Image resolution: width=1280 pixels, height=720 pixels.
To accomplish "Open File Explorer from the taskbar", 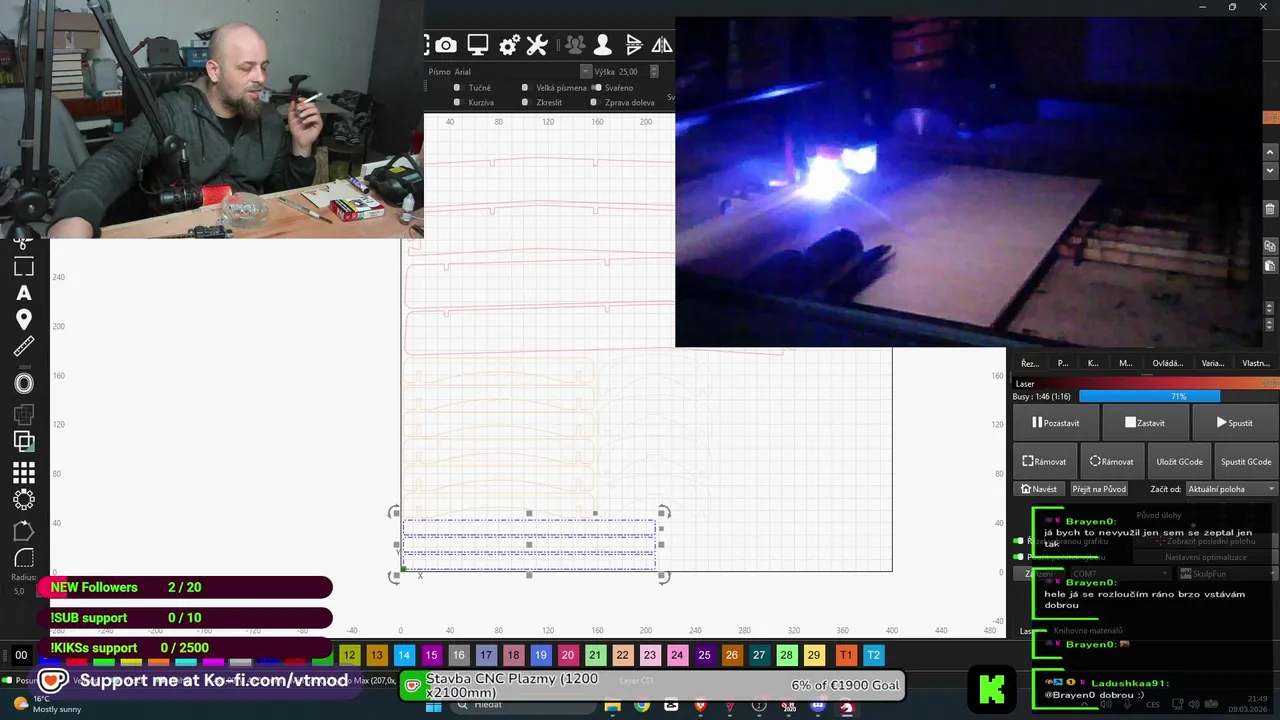I will (611, 707).
